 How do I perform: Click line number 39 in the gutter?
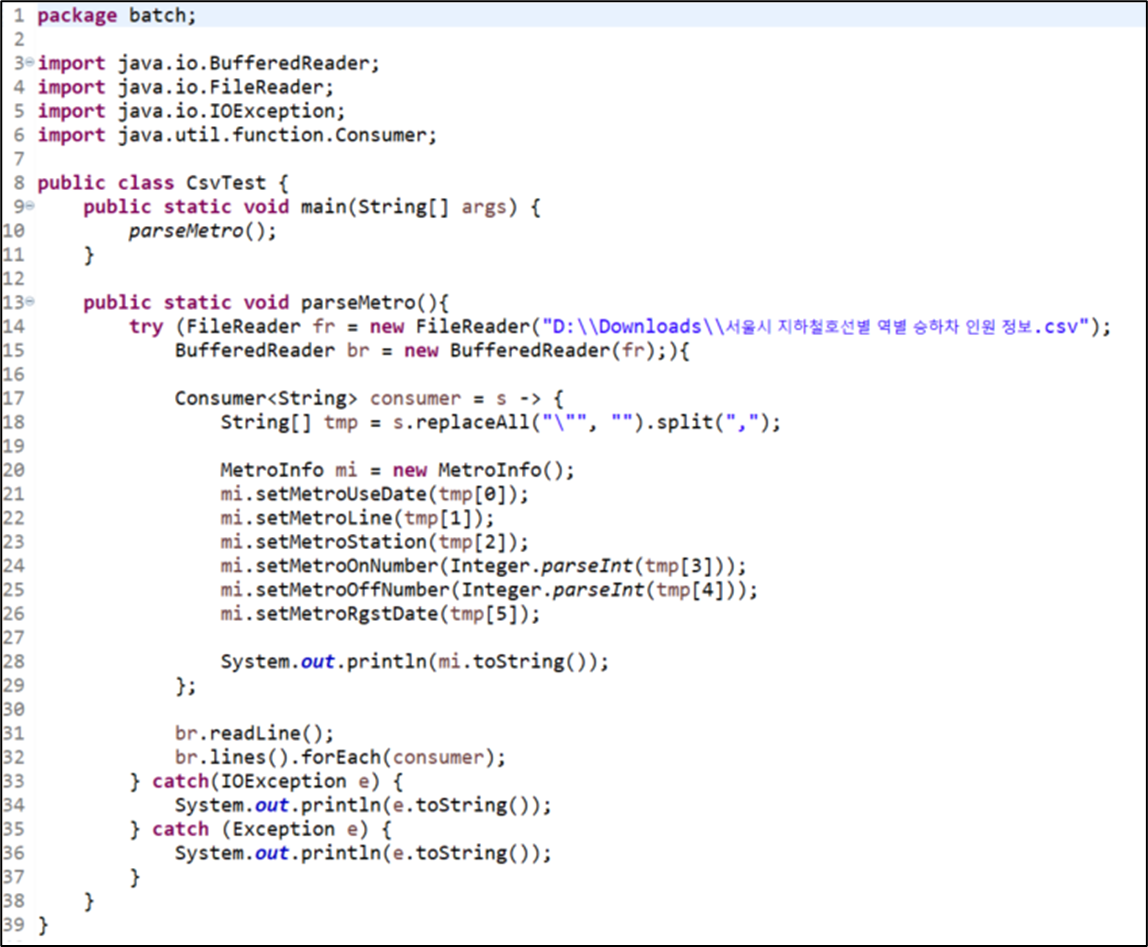pyautogui.click(x=13, y=925)
